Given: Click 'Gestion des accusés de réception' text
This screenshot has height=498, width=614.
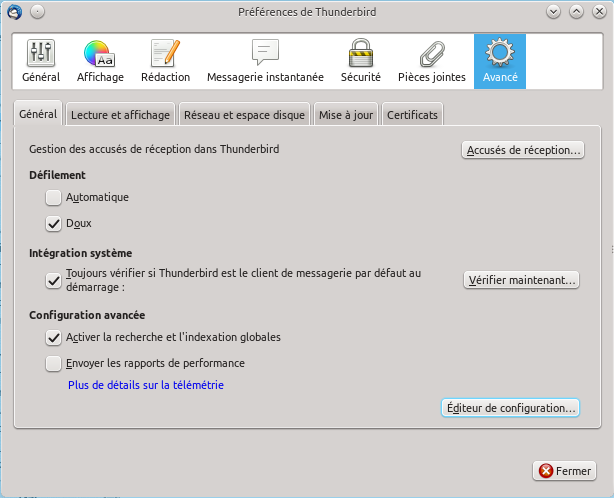Looking at the screenshot, I should 154,149.
